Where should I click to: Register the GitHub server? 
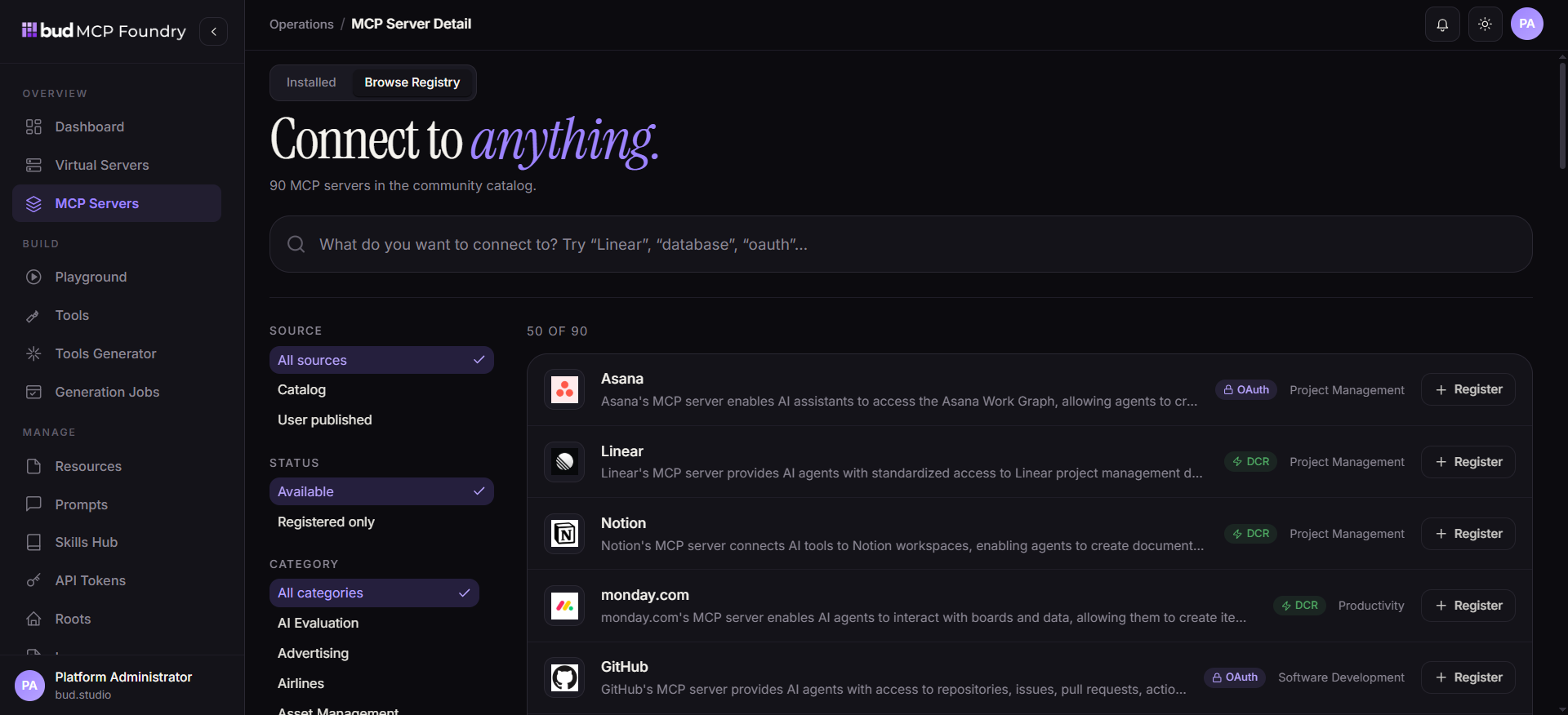point(1468,677)
